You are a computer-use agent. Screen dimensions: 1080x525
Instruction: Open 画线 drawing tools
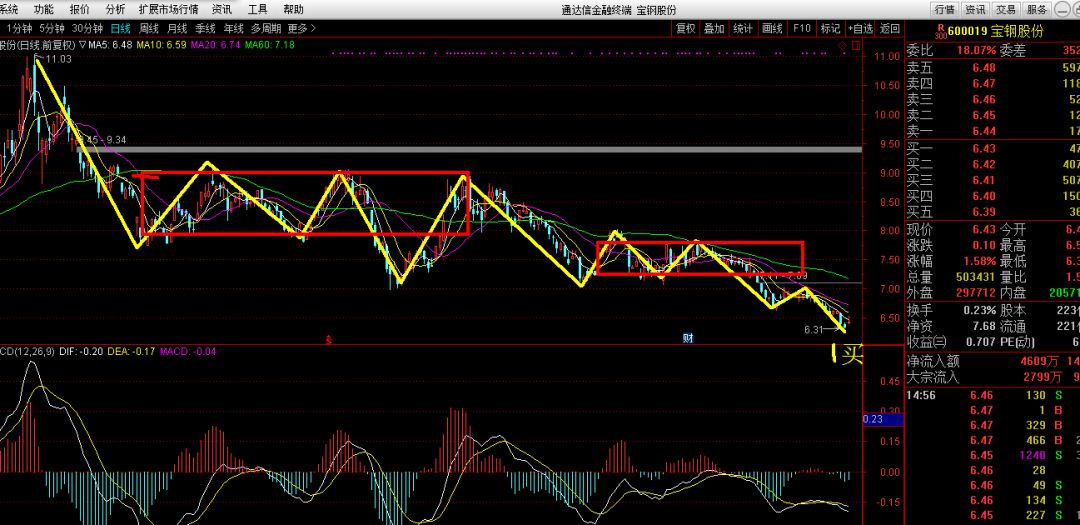pos(772,28)
